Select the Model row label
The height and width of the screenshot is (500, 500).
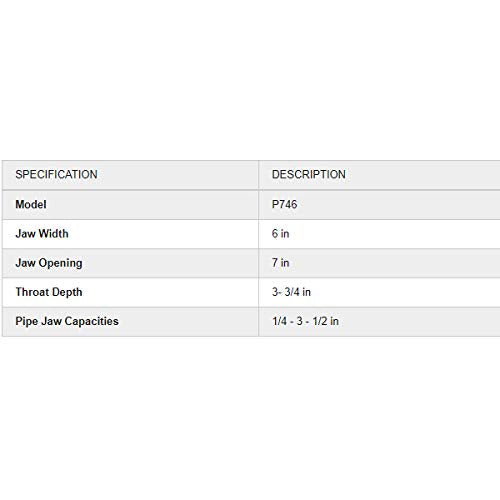[31, 204]
